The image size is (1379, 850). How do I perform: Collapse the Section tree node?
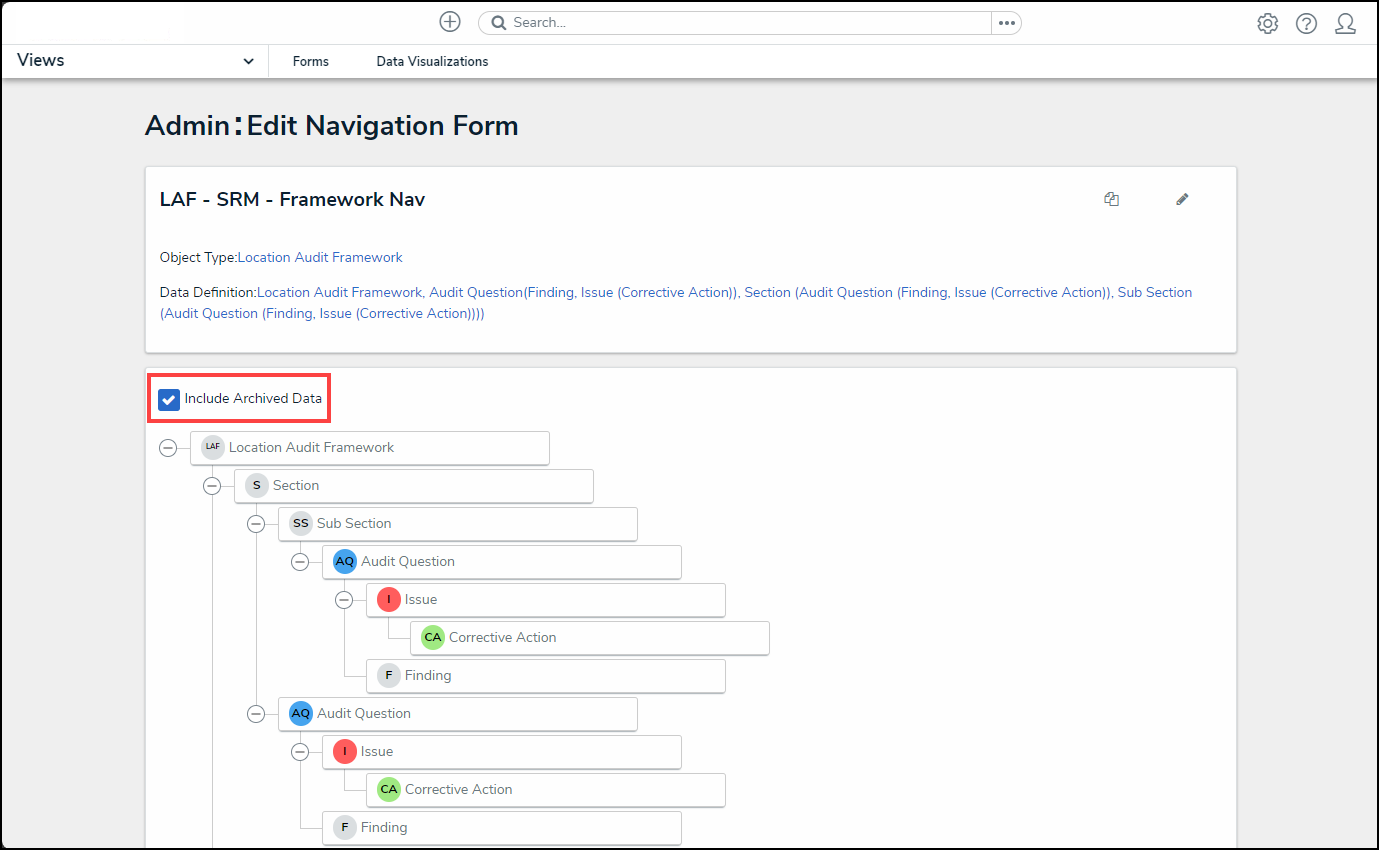click(212, 486)
